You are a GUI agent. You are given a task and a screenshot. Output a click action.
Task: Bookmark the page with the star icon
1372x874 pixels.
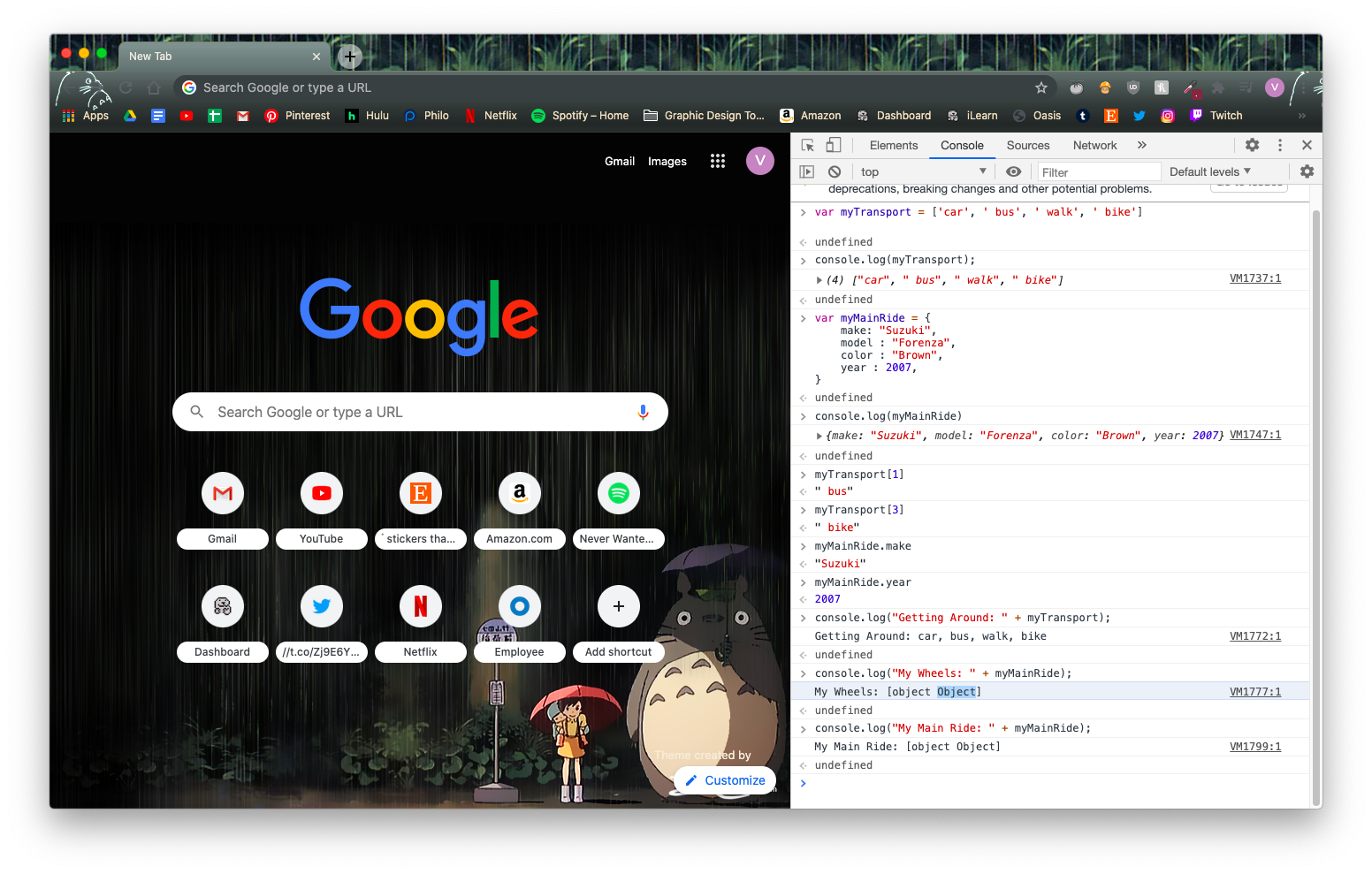1041,88
